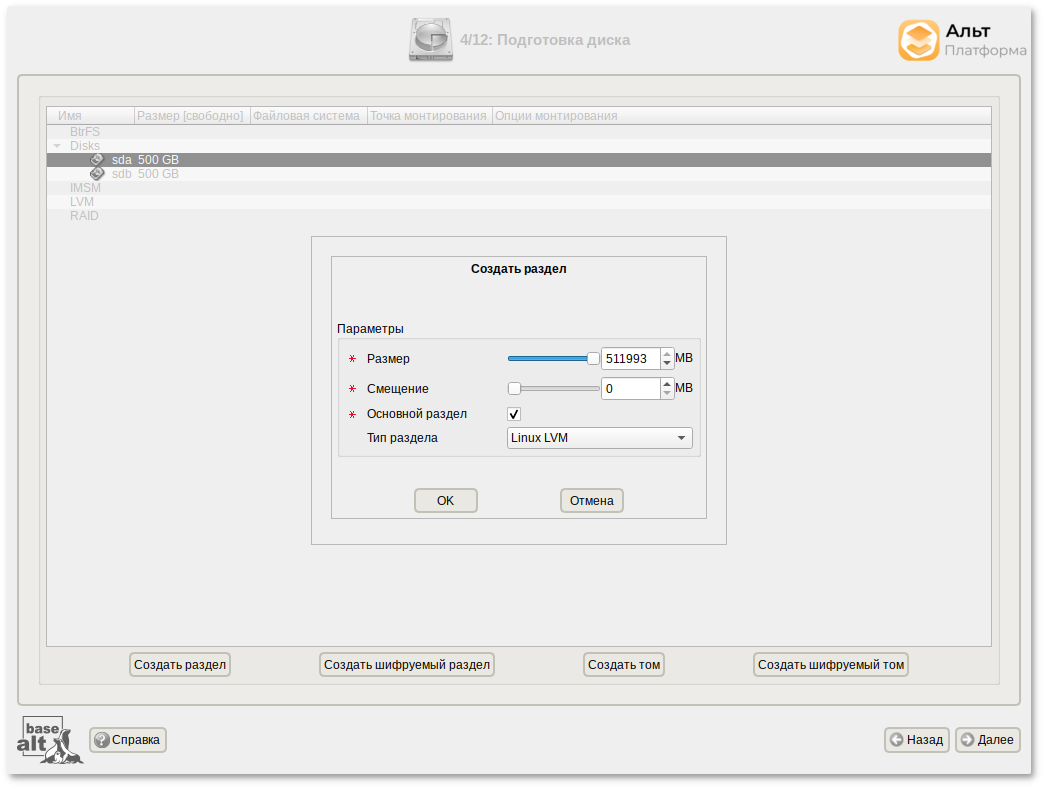Click the question mark icon on Справка
The height and width of the screenshot is (788, 1044).
coord(101,740)
